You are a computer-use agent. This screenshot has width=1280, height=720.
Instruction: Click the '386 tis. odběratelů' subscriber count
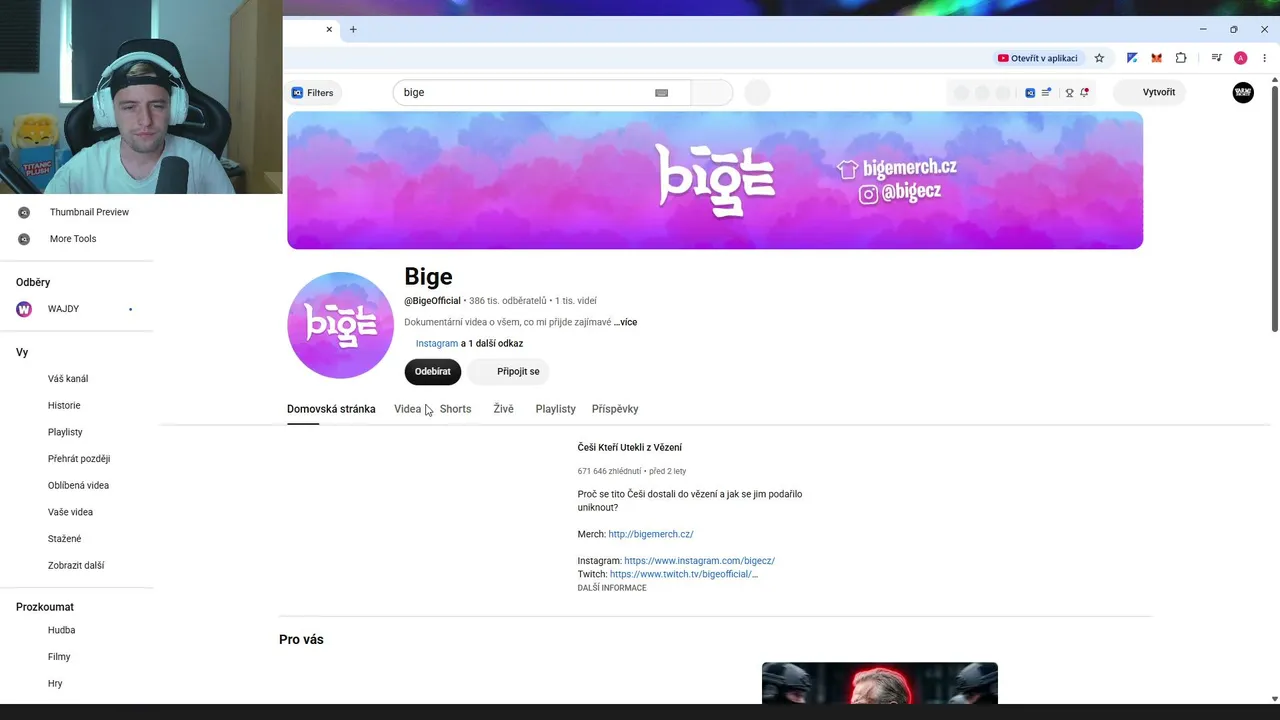click(x=508, y=301)
